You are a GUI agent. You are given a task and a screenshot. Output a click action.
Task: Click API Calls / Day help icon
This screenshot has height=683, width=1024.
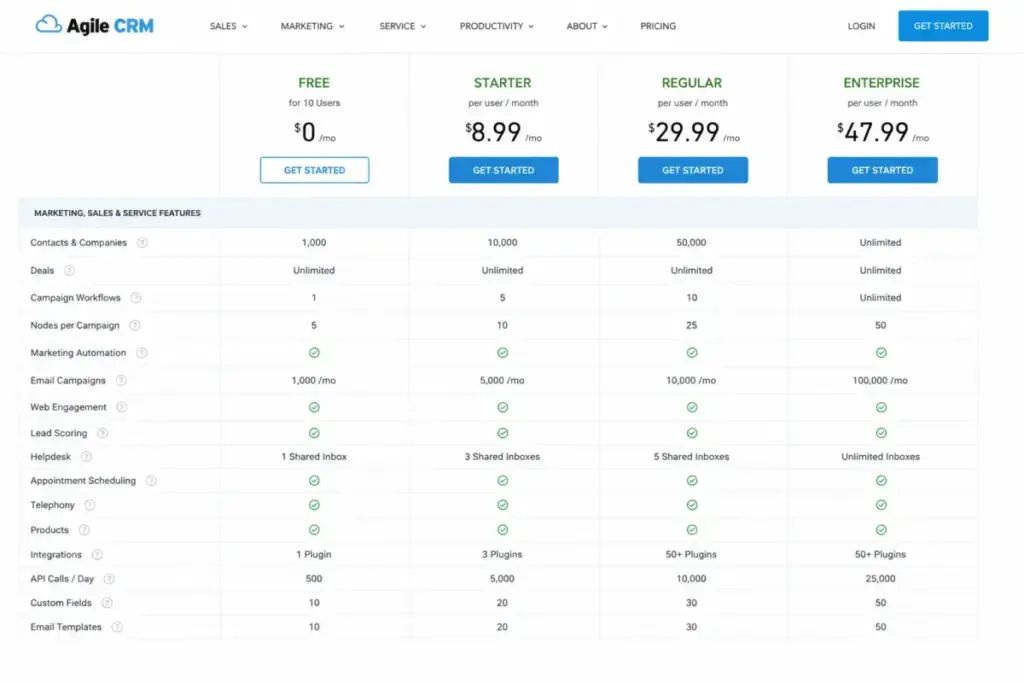pos(109,579)
